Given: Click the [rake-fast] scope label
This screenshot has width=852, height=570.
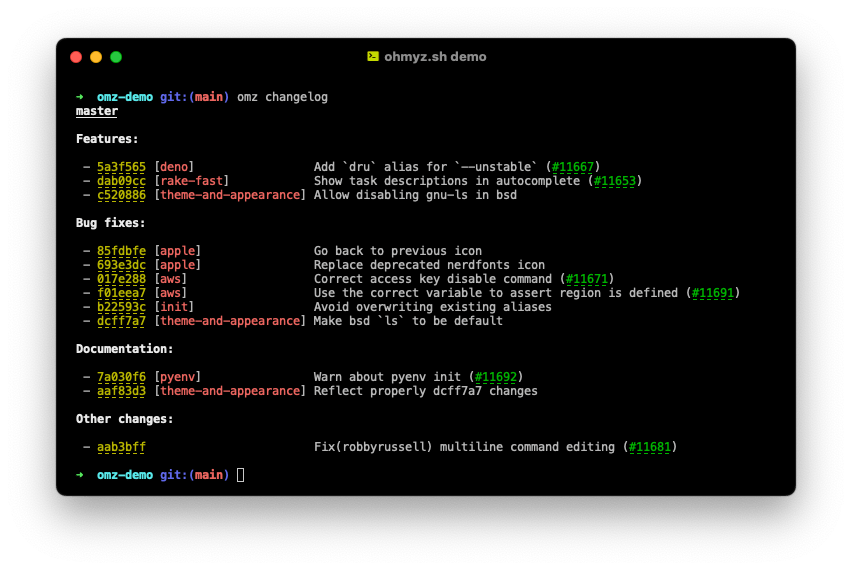Looking at the screenshot, I should click(x=191, y=181).
